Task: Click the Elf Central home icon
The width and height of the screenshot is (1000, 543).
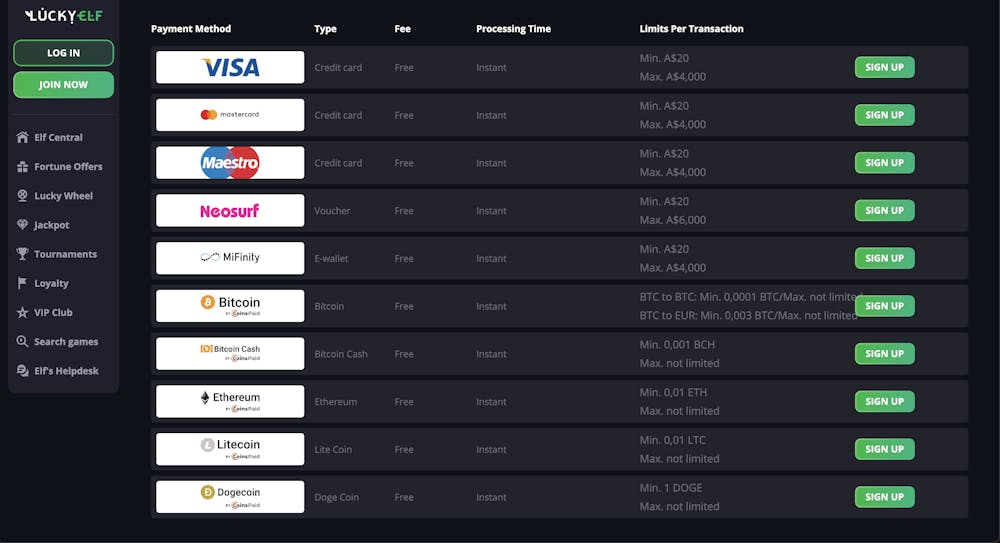Action: click(x=22, y=137)
